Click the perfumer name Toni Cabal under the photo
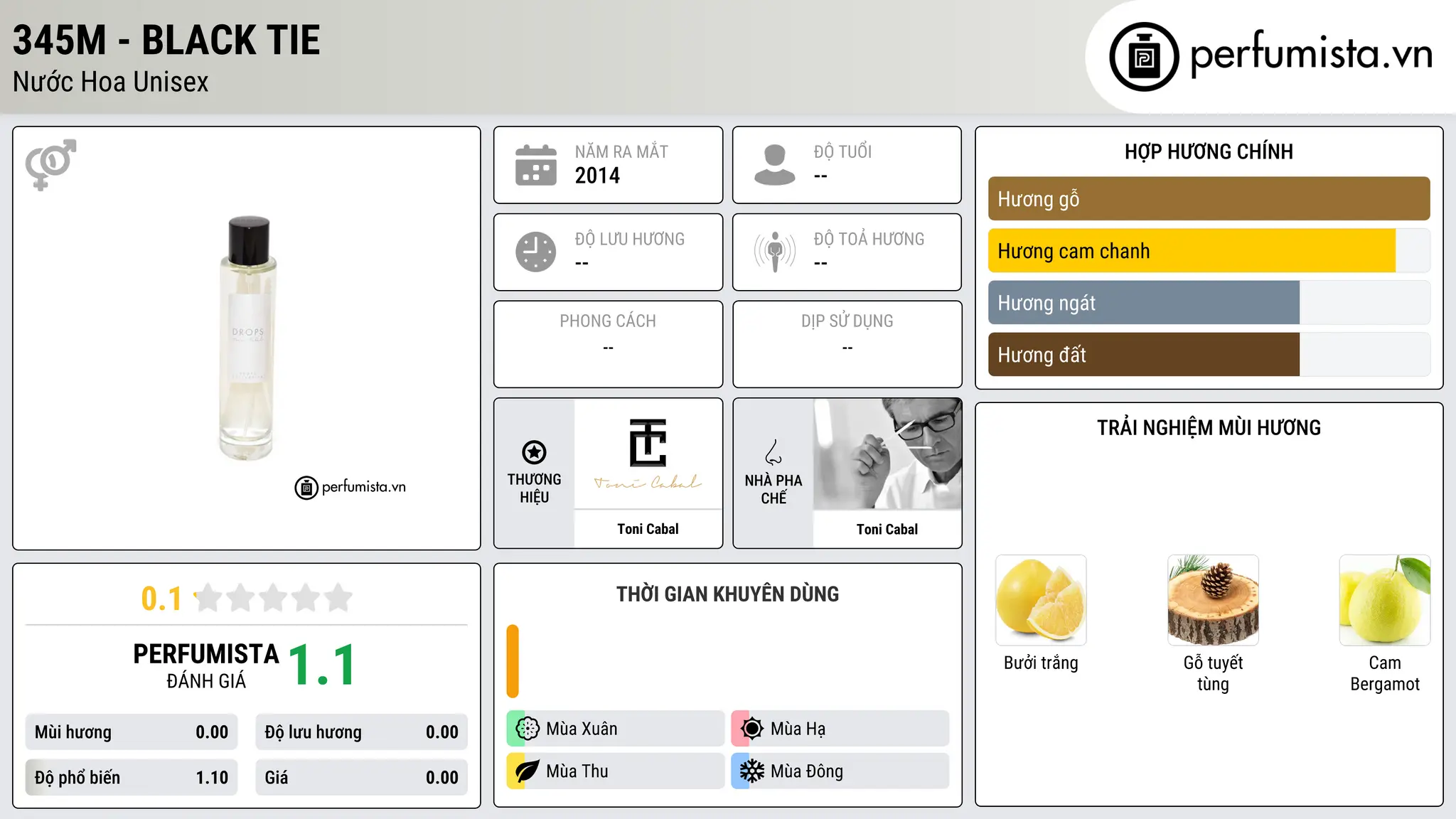 [887, 530]
